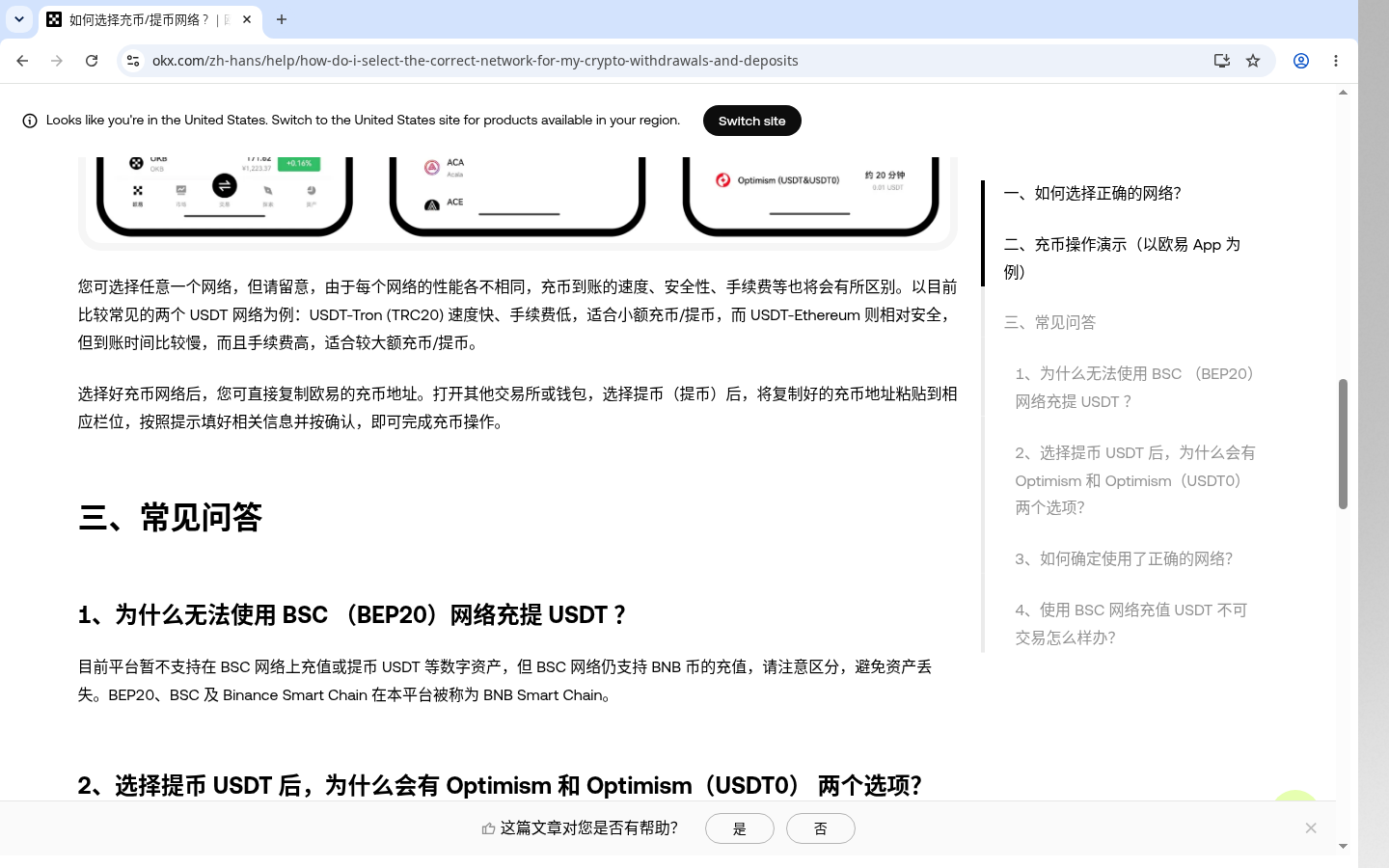Click the browser forward arrow
The image size is (1389, 868).
pyautogui.click(x=57, y=61)
